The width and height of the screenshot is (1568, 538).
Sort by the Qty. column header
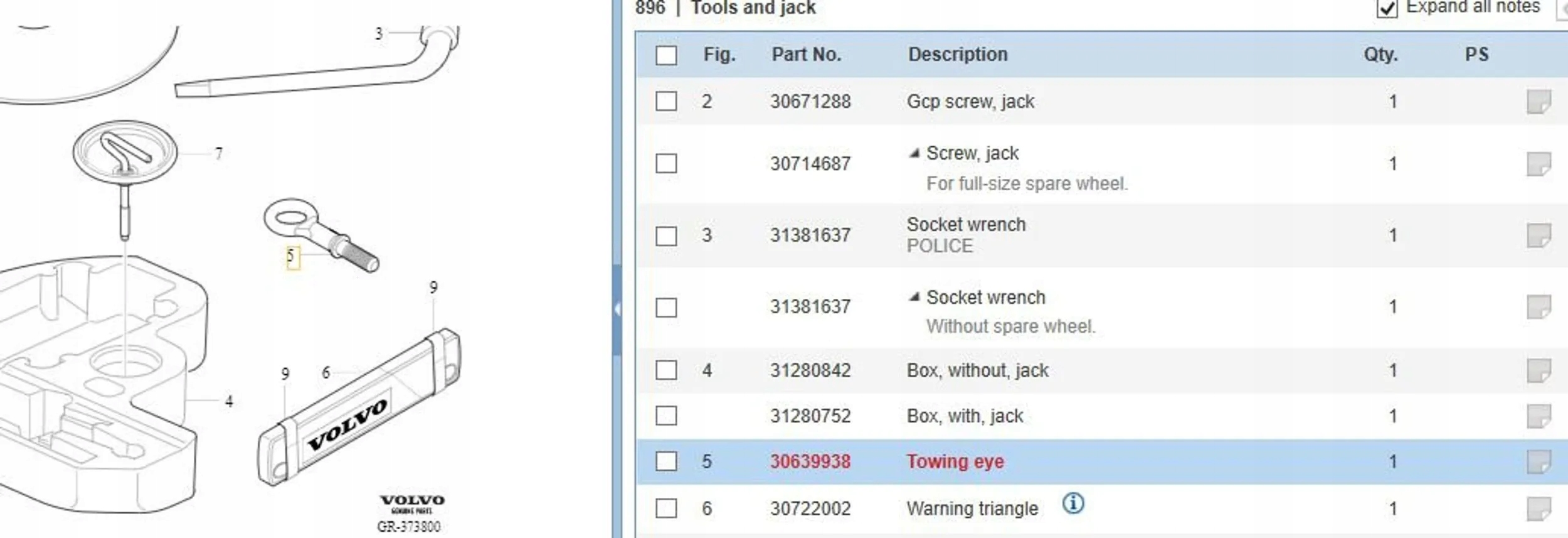(x=1381, y=55)
